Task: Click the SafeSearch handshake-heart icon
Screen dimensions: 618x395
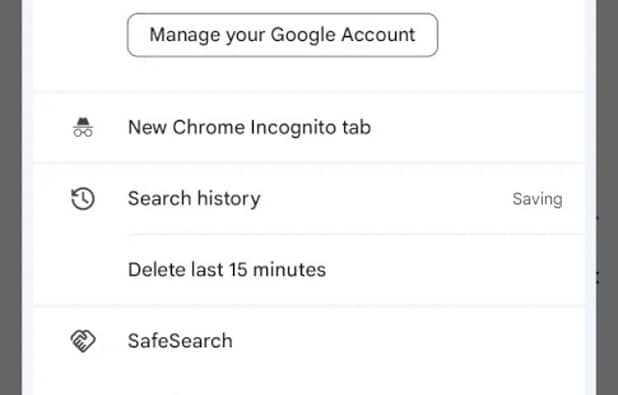Action: pyautogui.click(x=83, y=341)
